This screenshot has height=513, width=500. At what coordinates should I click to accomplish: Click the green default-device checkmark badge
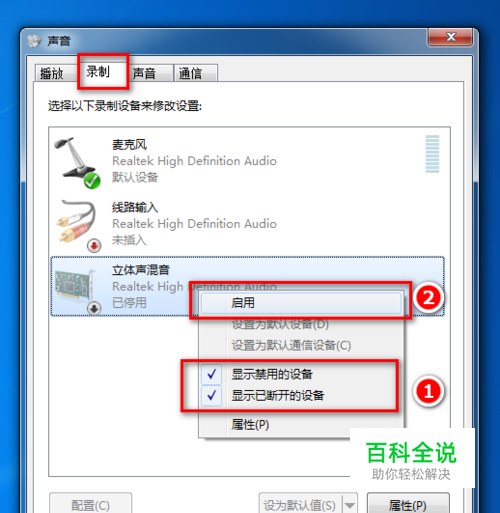tap(92, 181)
